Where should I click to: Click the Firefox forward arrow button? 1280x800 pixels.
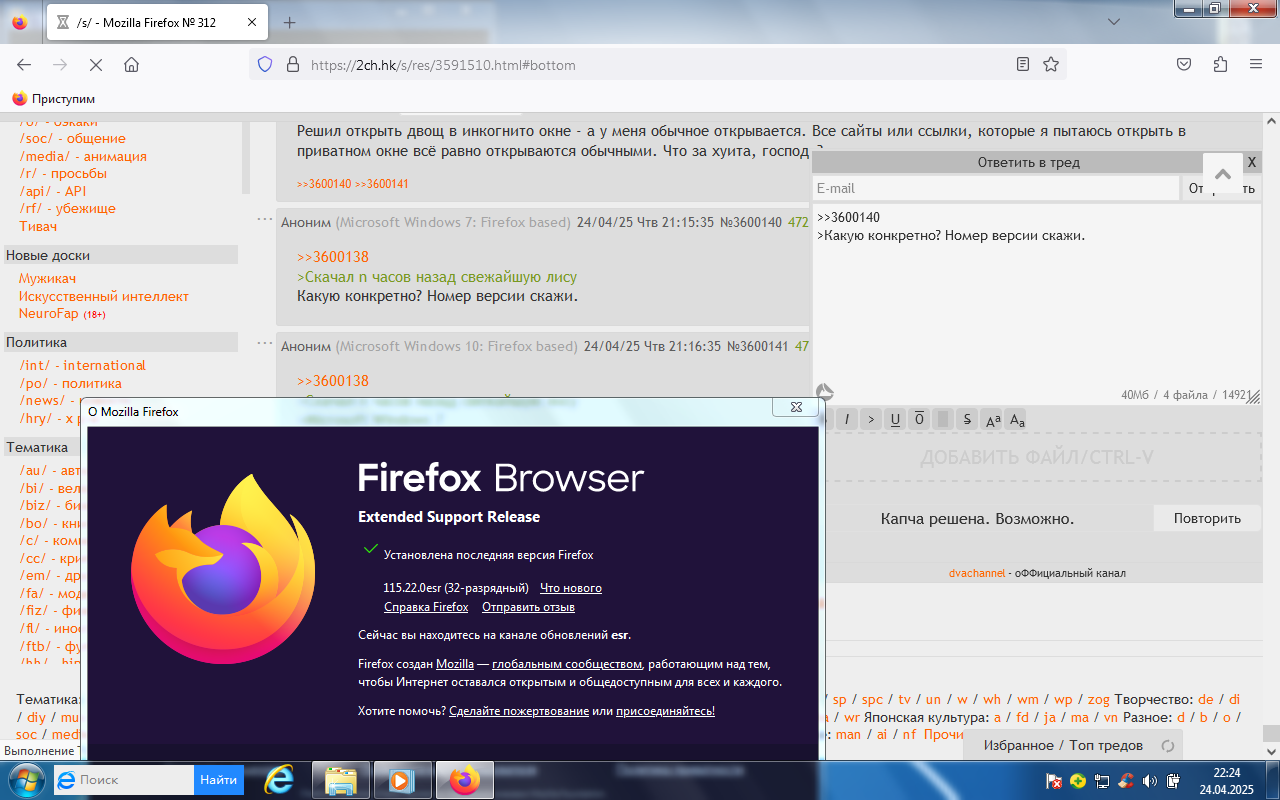[60, 64]
